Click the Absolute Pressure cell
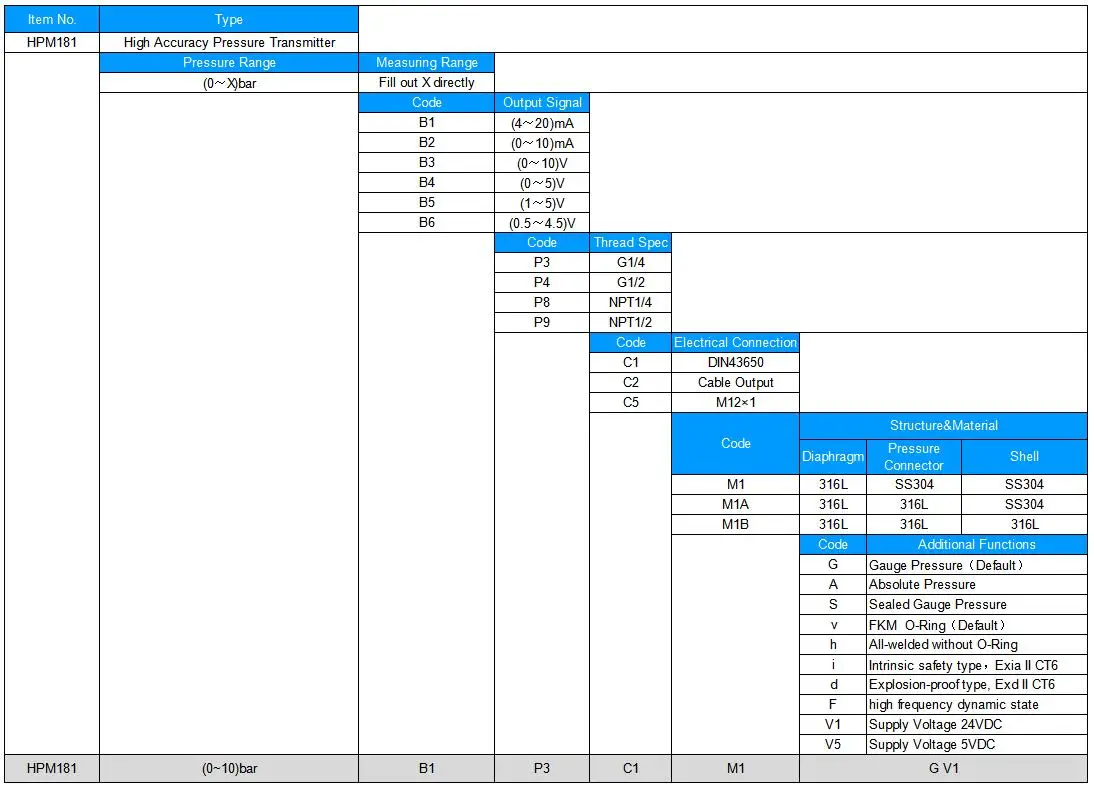Screen dimensions: 1094x790 (x=977, y=584)
